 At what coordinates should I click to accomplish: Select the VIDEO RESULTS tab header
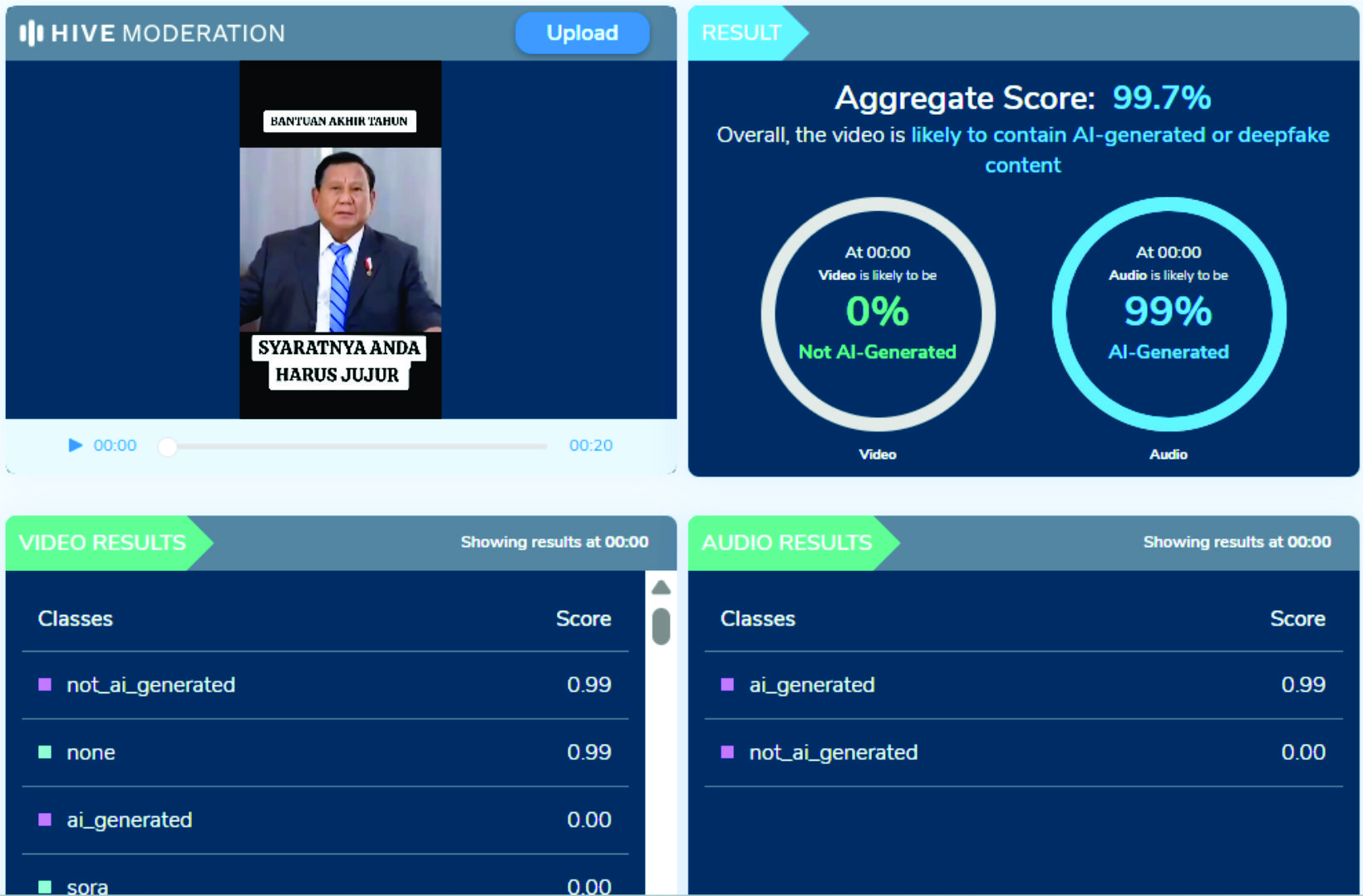103,543
